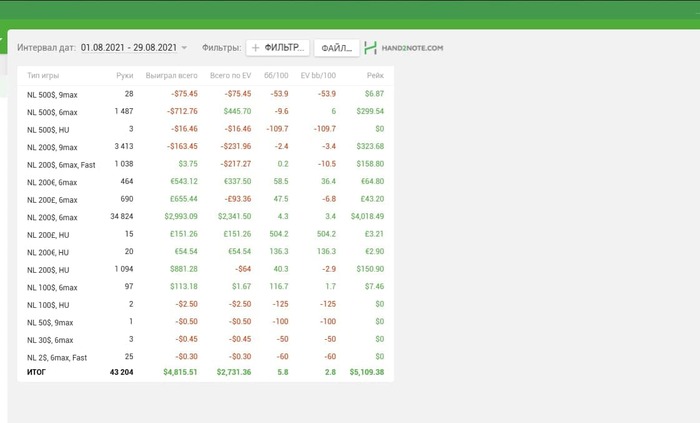
Task: Click winnings value €543.12
Action: (x=183, y=181)
